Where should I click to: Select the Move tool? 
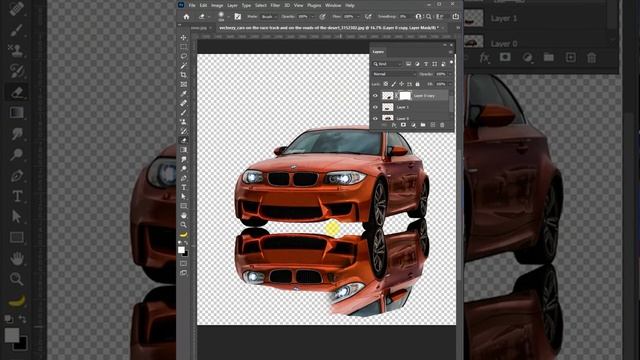[183, 38]
